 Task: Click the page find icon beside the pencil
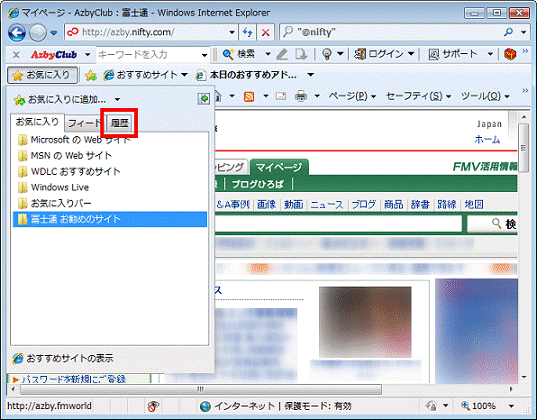point(301,54)
